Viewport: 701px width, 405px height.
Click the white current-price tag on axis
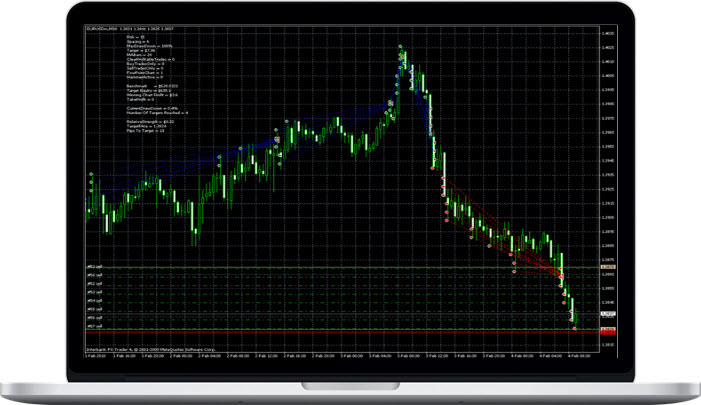(x=607, y=314)
